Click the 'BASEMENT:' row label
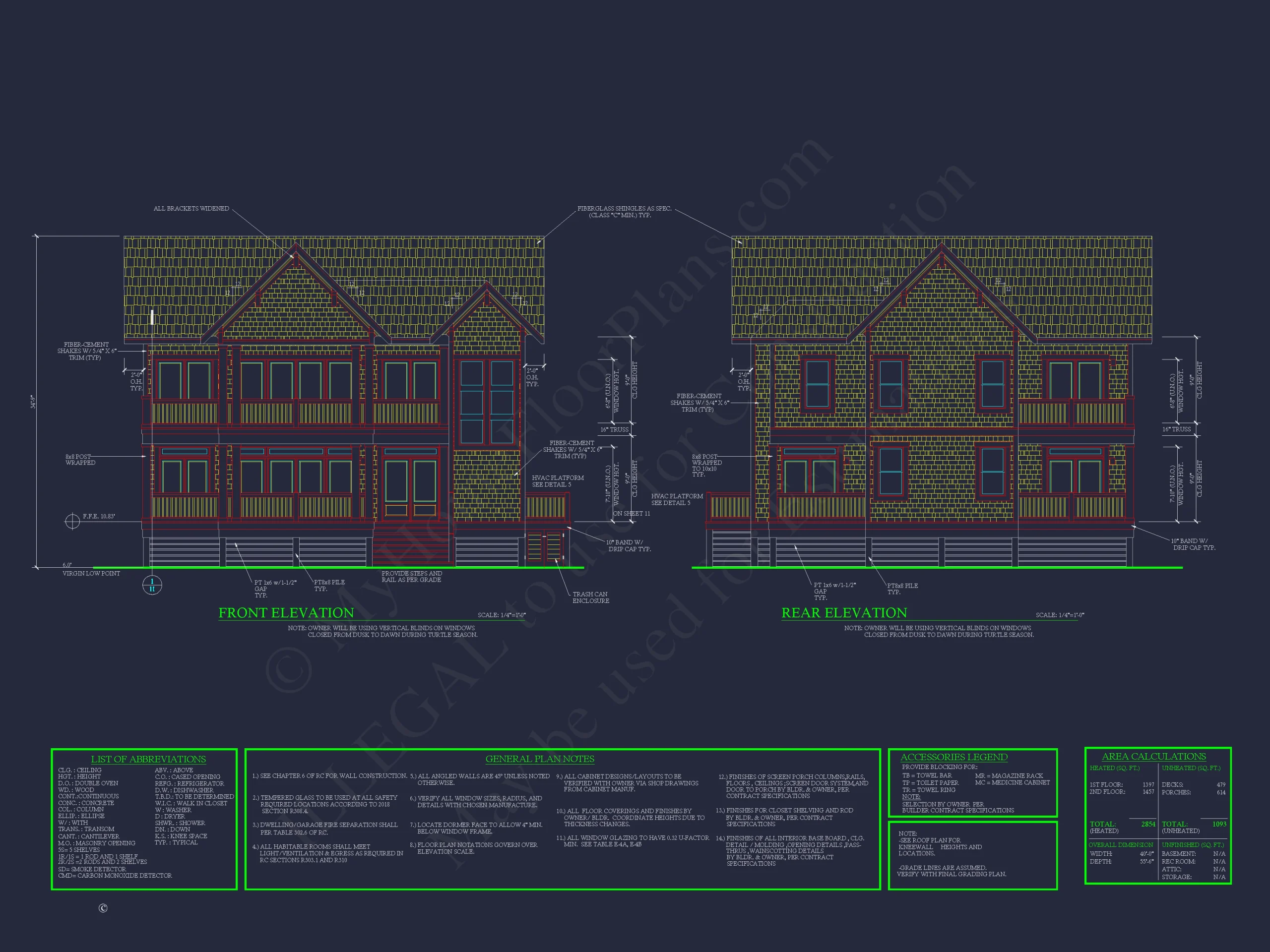 pyautogui.click(x=1179, y=854)
